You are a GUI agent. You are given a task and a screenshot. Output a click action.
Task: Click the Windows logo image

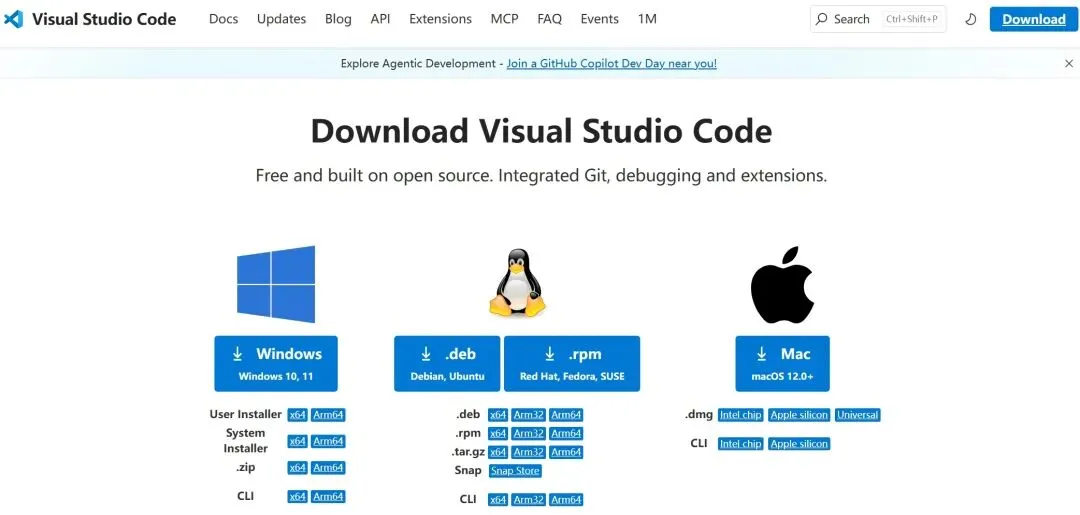276,284
